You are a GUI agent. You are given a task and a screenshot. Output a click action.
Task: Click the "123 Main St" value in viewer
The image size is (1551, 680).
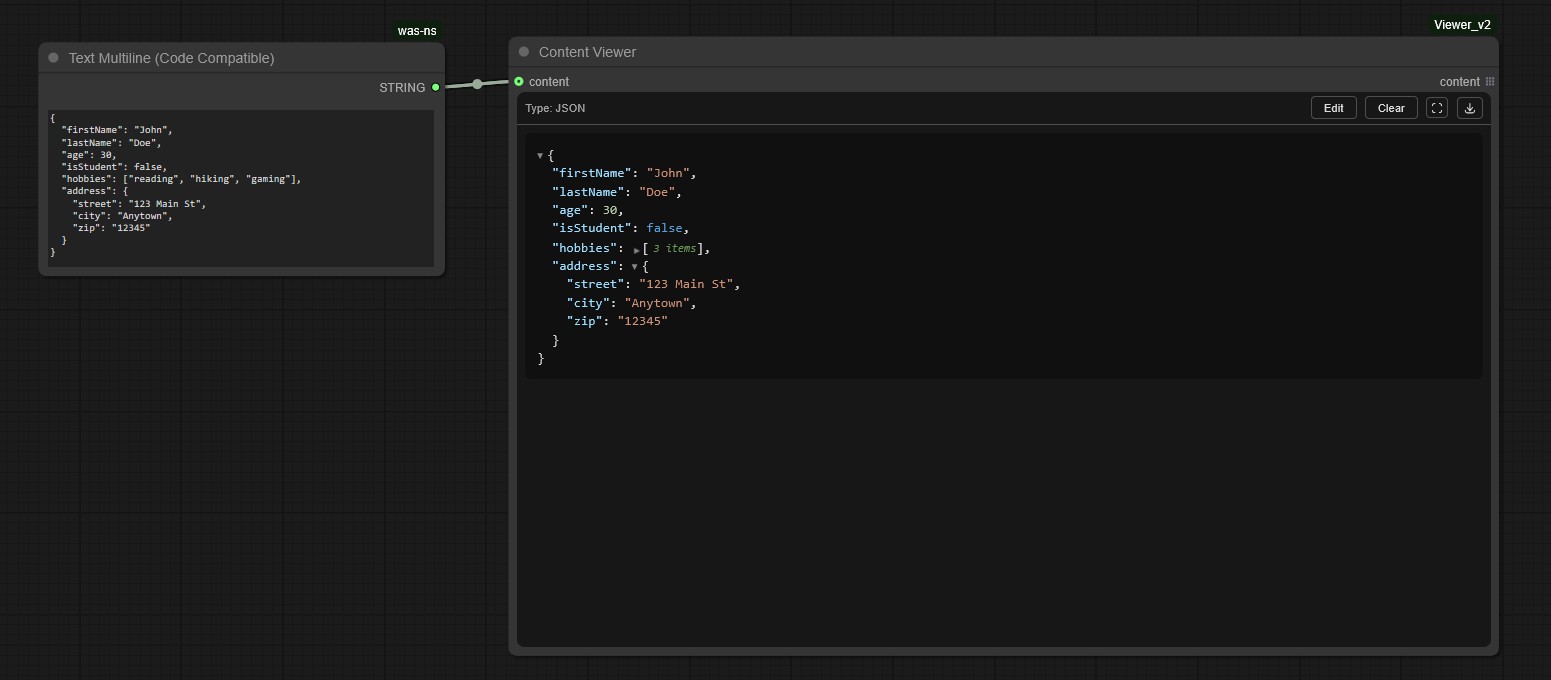coord(685,284)
